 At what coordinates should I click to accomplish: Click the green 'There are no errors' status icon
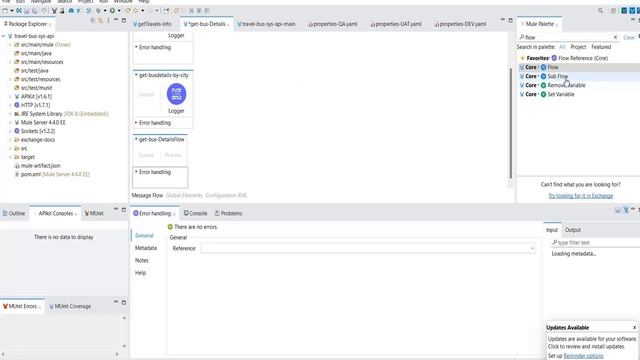(x=170, y=227)
